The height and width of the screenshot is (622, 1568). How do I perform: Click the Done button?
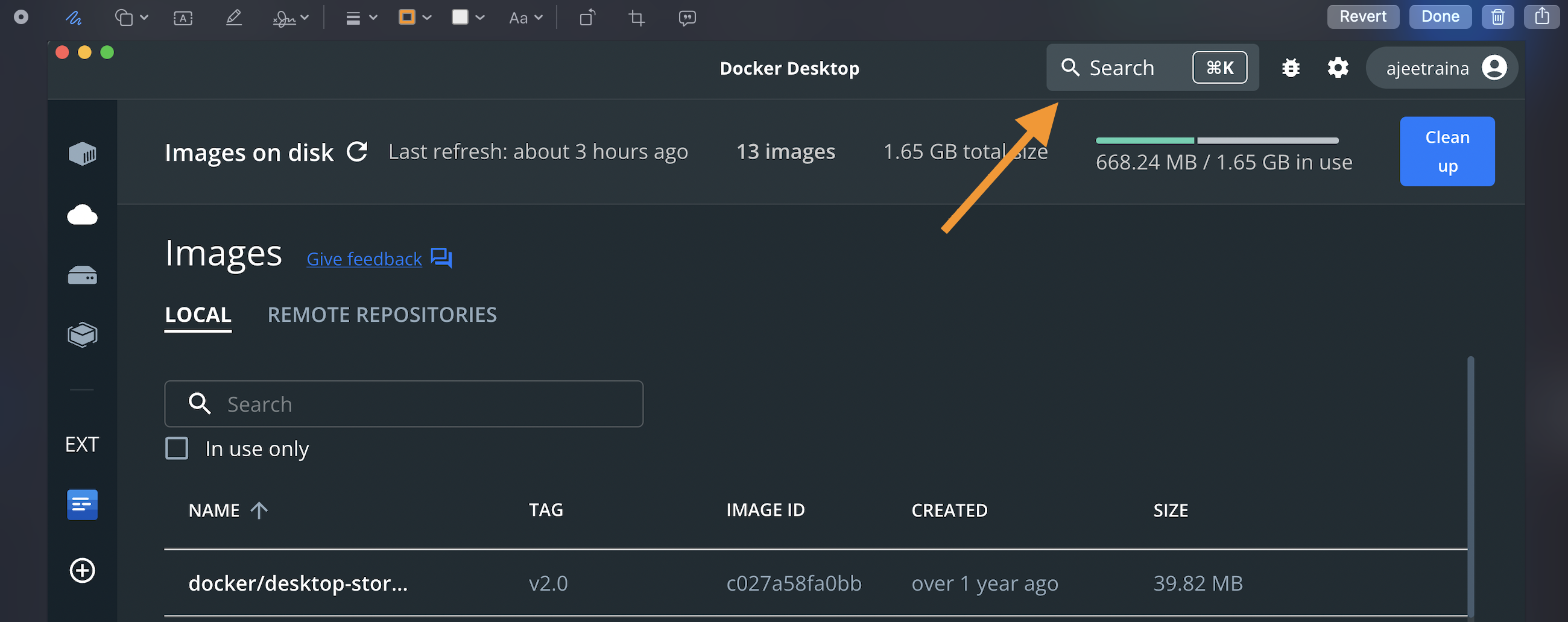[1440, 16]
